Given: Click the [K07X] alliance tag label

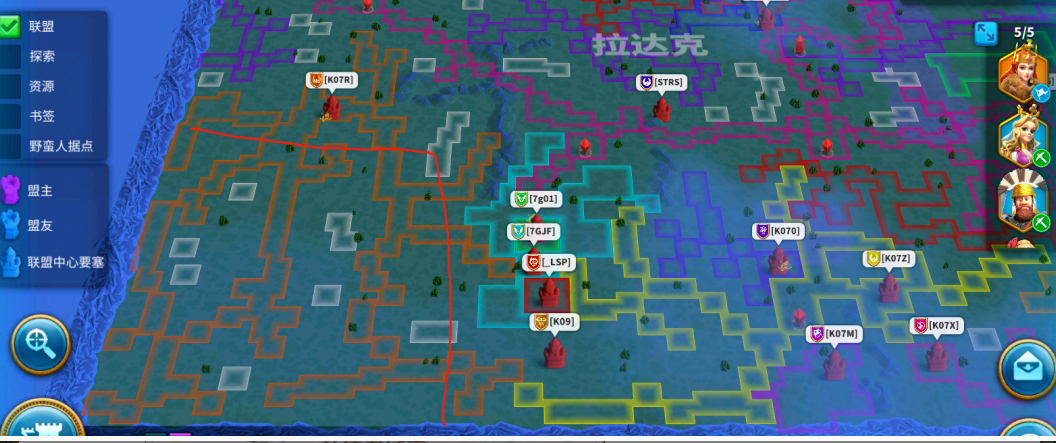Looking at the screenshot, I should coord(936,325).
